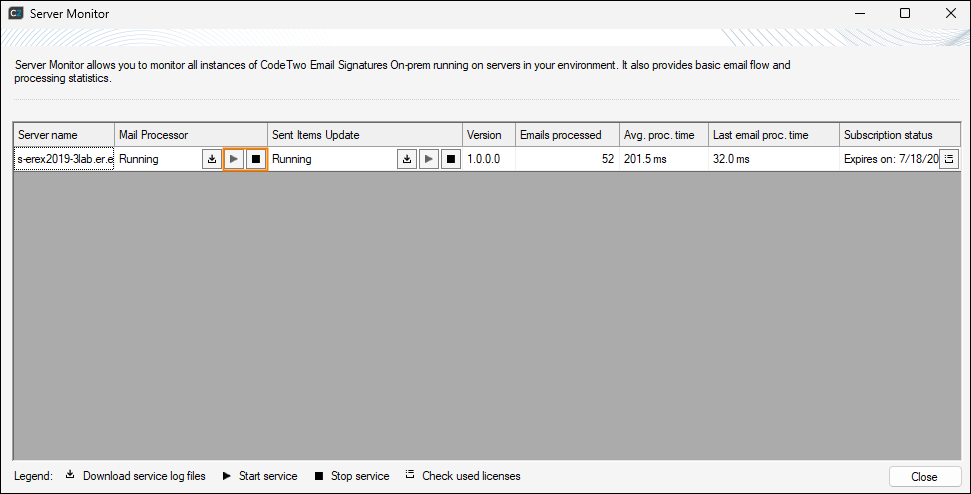971x494 pixels.
Task: Click the Avg. proc. time header
Action: point(664,135)
